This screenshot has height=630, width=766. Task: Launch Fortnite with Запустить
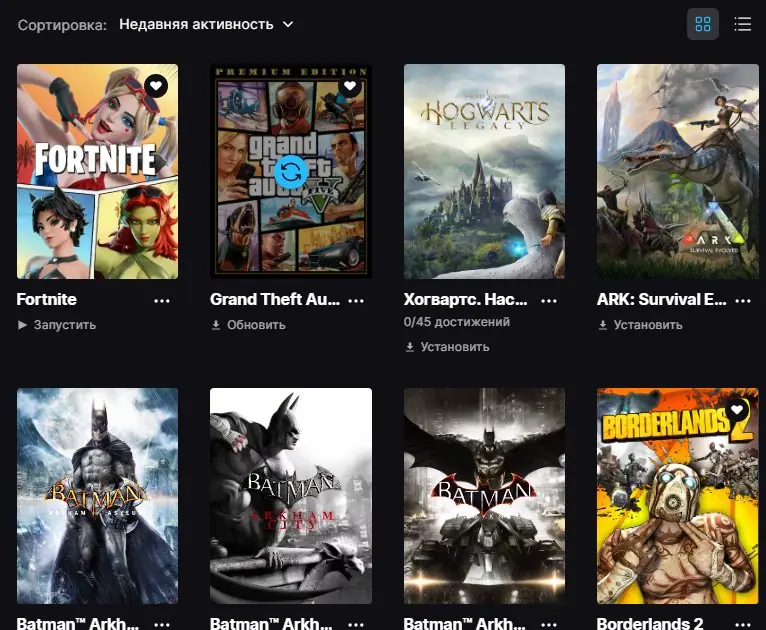click(57, 325)
